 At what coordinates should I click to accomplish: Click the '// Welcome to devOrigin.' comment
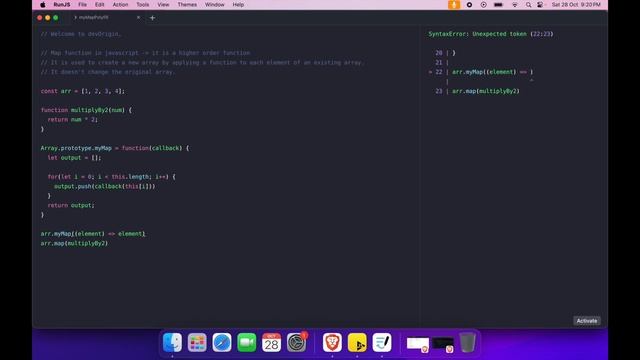81,34
